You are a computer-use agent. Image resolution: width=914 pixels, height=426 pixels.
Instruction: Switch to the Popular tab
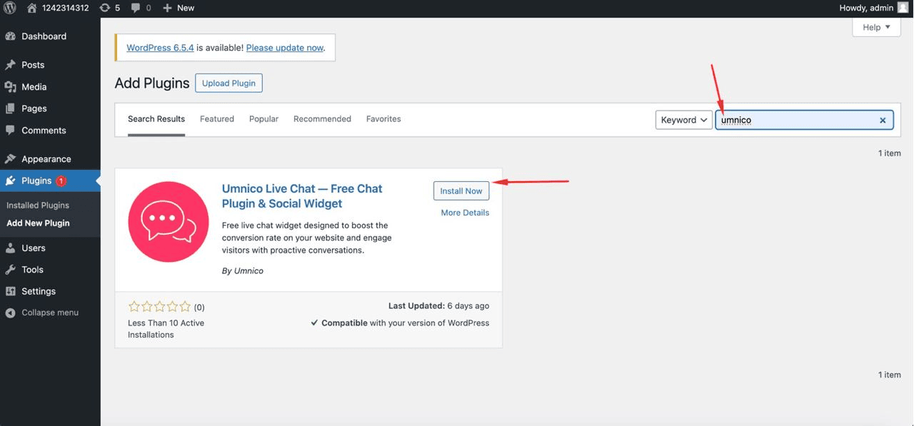(x=264, y=119)
